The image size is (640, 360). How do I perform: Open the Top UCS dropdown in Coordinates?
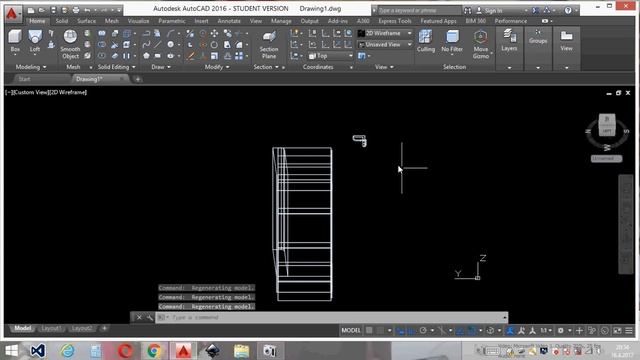pyautogui.click(x=330, y=56)
